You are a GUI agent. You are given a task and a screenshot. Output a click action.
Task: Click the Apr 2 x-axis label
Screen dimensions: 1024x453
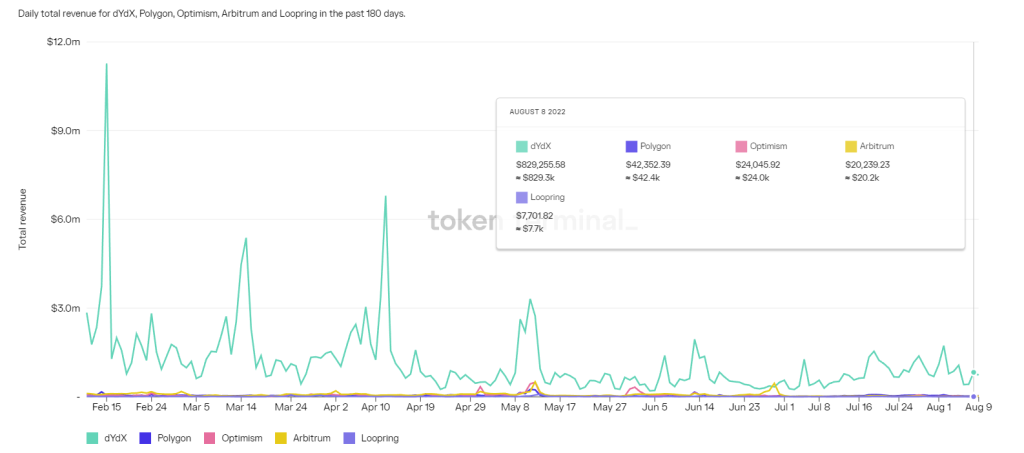[x=336, y=407]
